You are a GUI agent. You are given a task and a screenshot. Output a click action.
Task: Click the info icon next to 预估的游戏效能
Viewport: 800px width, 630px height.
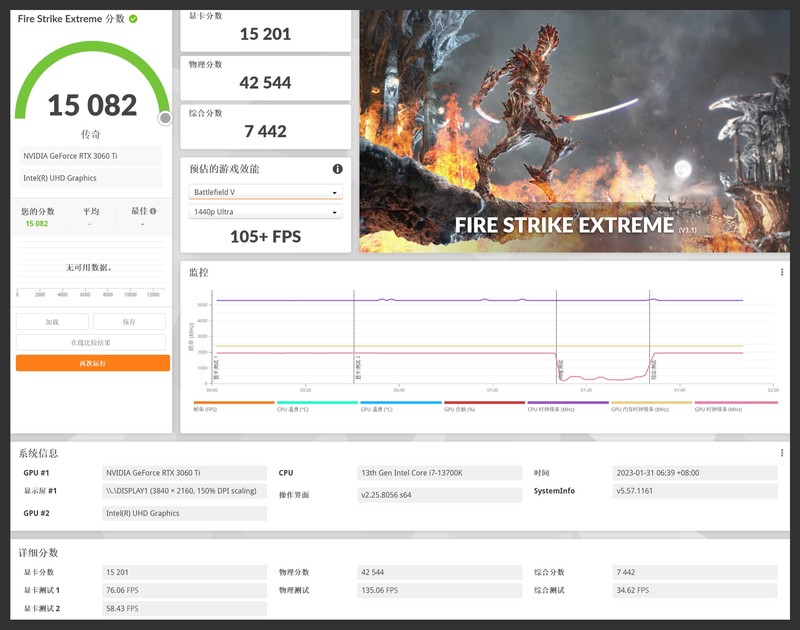[x=337, y=169]
